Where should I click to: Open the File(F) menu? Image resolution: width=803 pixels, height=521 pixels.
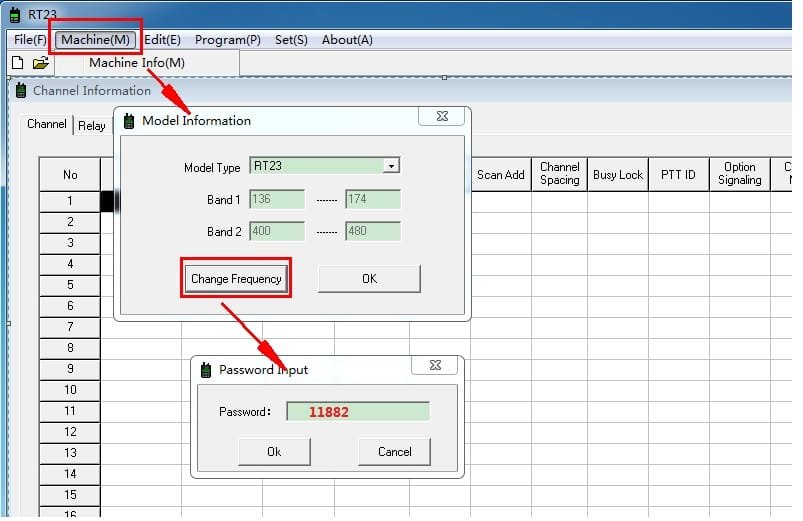click(x=30, y=40)
